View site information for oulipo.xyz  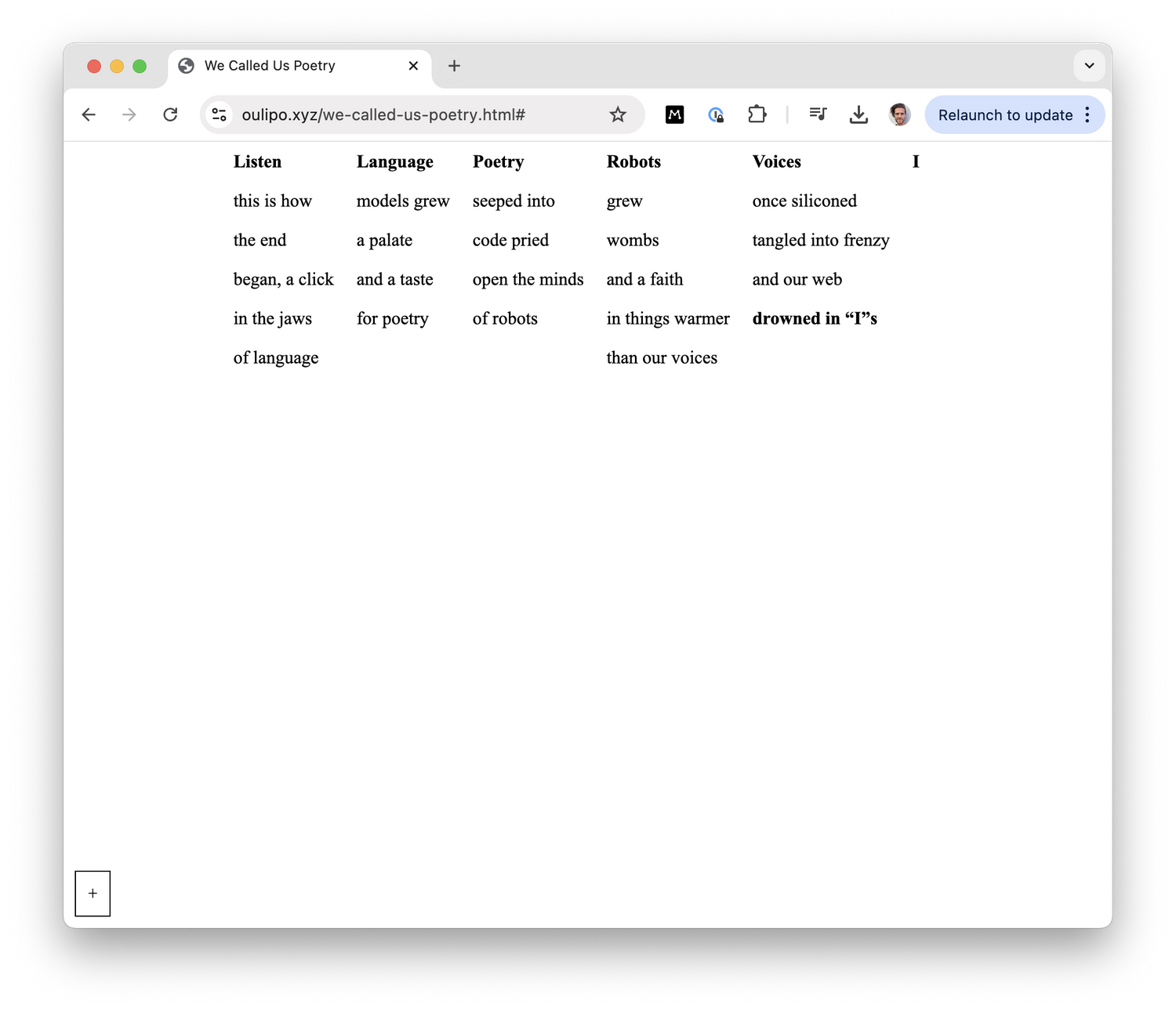click(219, 114)
